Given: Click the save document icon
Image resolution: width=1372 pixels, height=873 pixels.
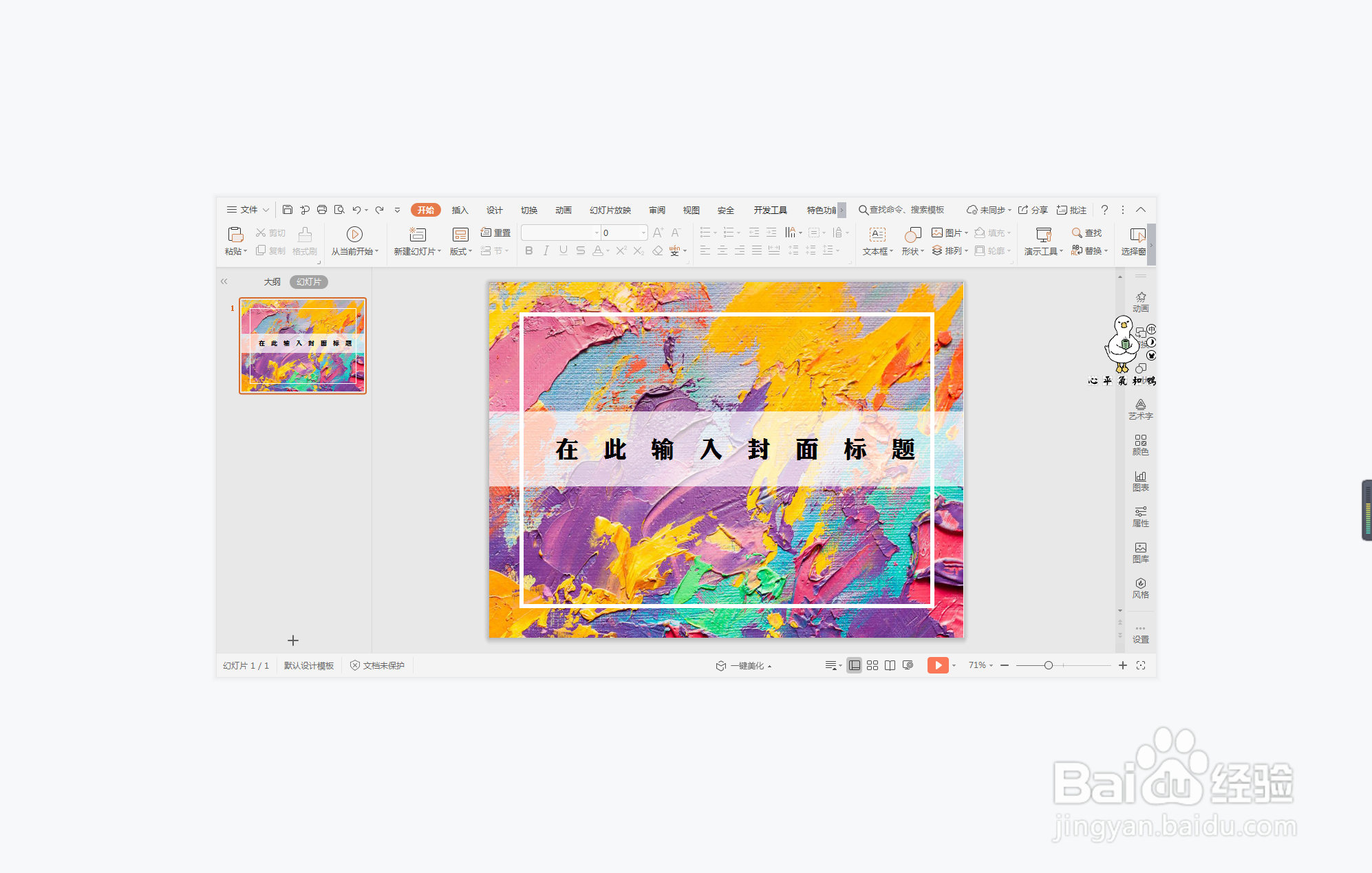Looking at the screenshot, I should (x=288, y=210).
